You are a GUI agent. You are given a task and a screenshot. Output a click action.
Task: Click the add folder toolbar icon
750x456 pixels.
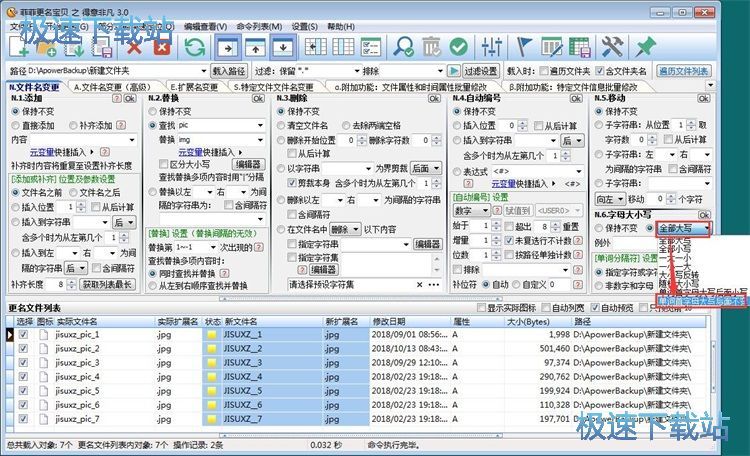46,47
